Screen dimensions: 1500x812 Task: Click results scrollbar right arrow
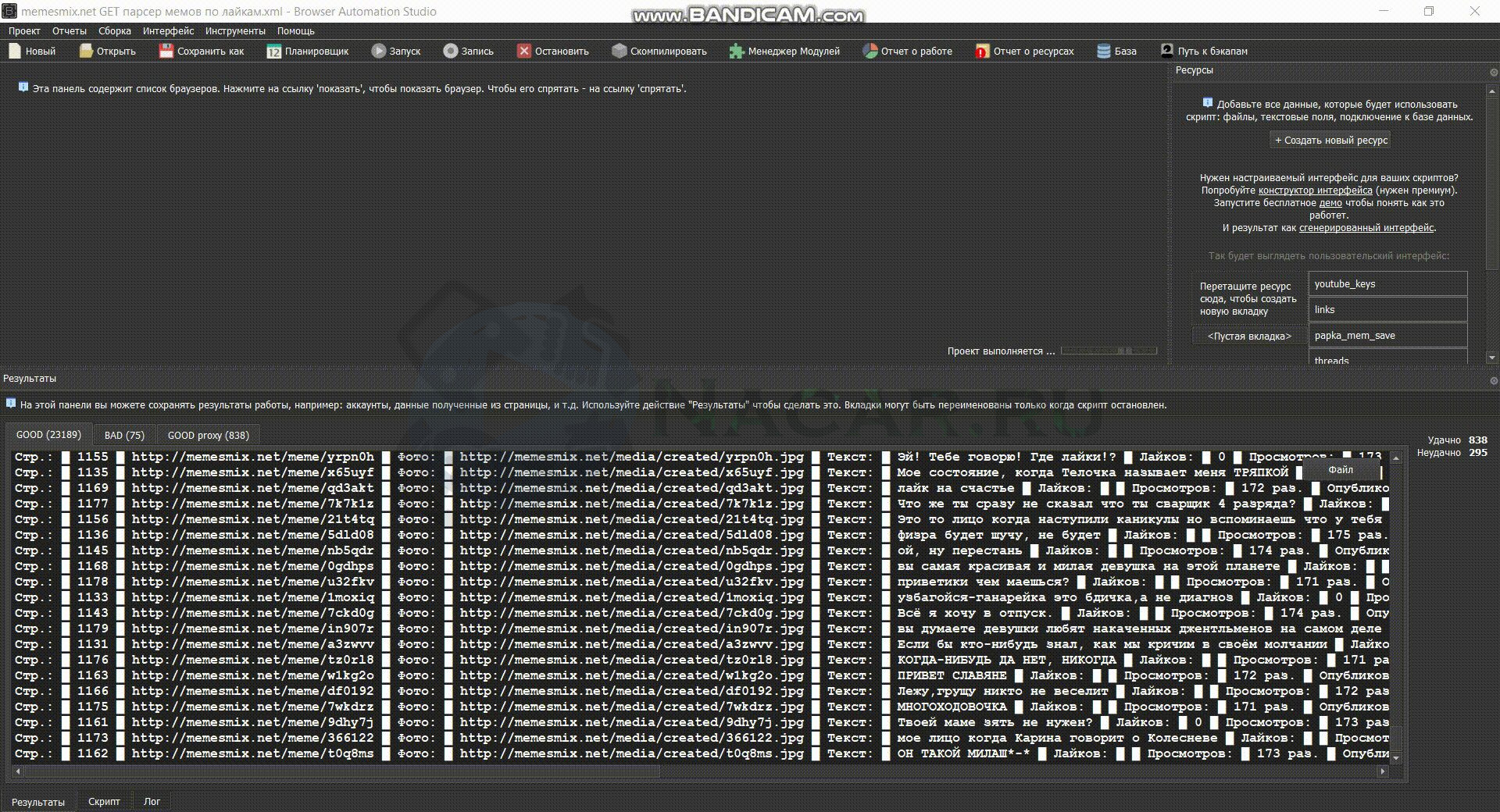click(x=1383, y=771)
